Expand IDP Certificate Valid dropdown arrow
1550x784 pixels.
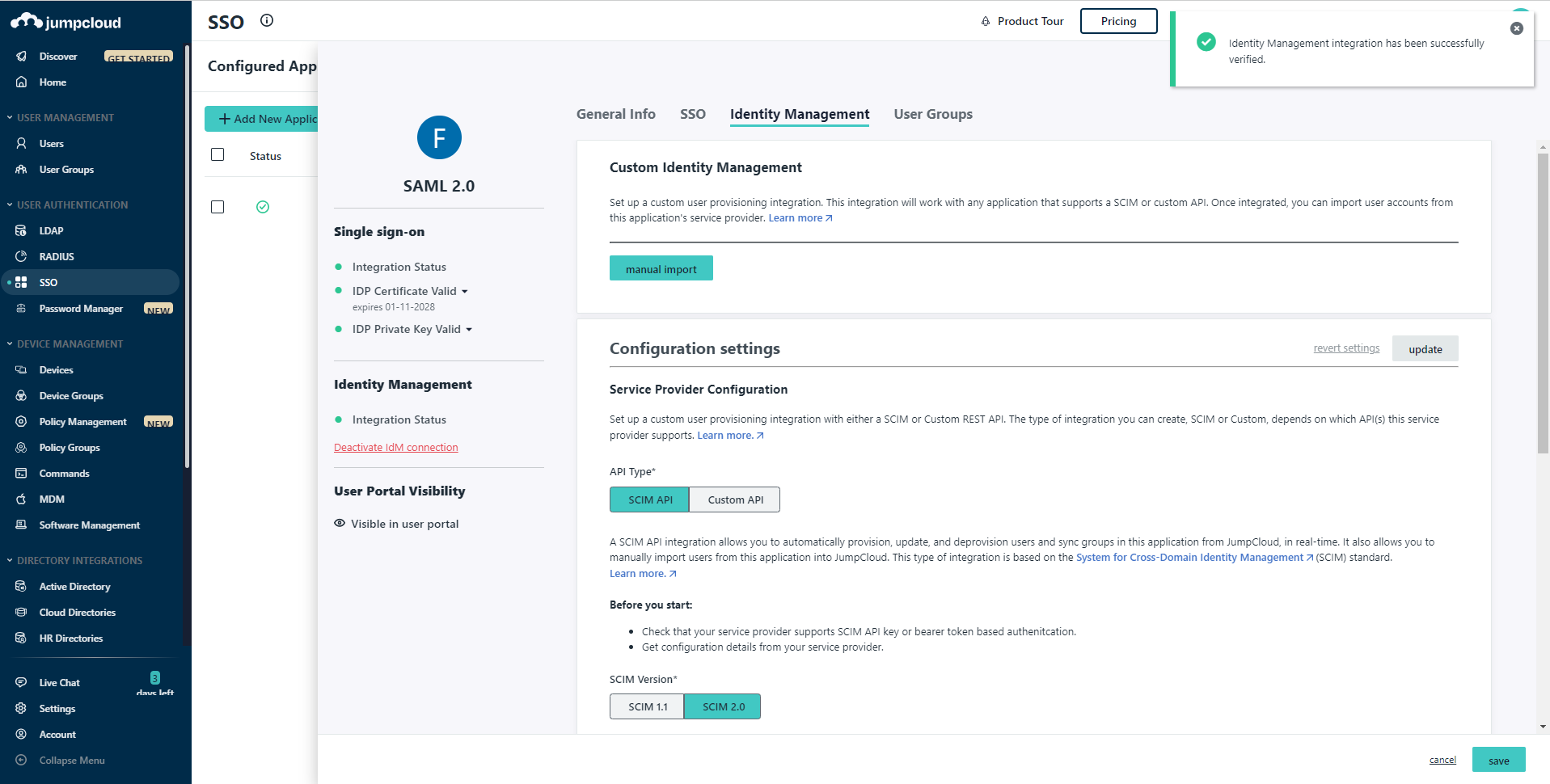pos(465,292)
